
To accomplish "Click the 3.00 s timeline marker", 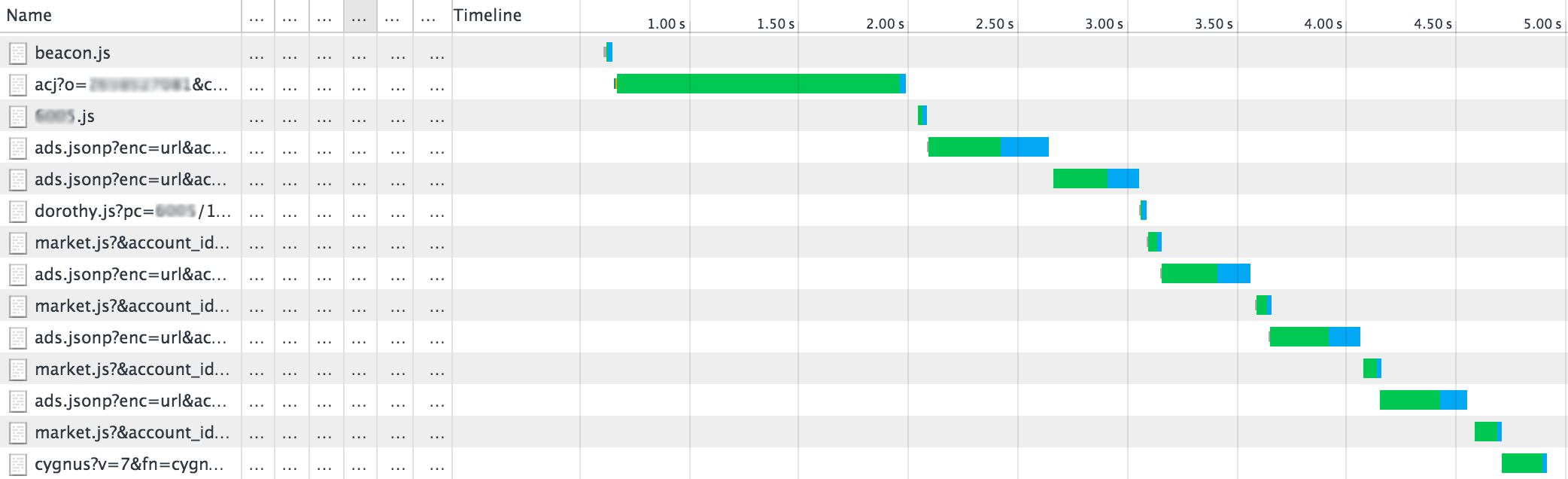I will [x=1104, y=24].
